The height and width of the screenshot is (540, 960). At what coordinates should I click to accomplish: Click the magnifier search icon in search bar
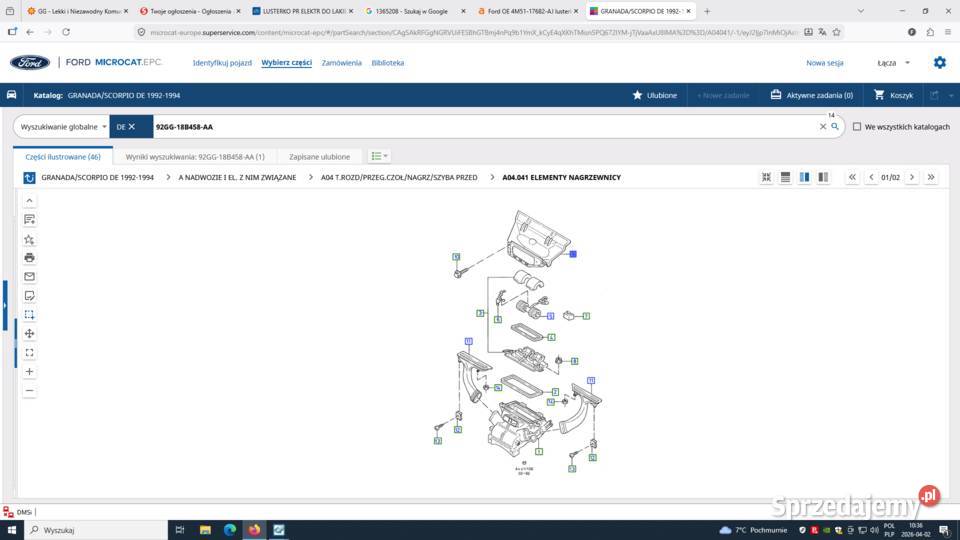coord(834,127)
